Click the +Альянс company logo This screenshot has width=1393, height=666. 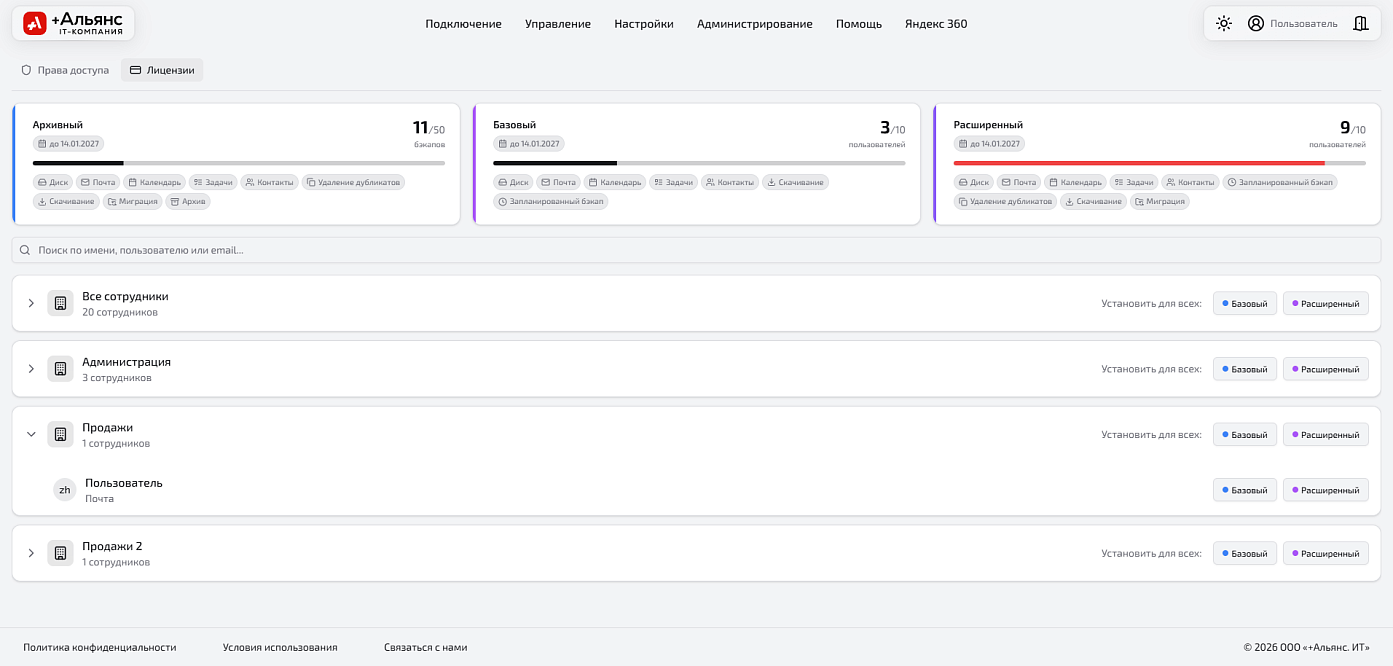pos(73,23)
